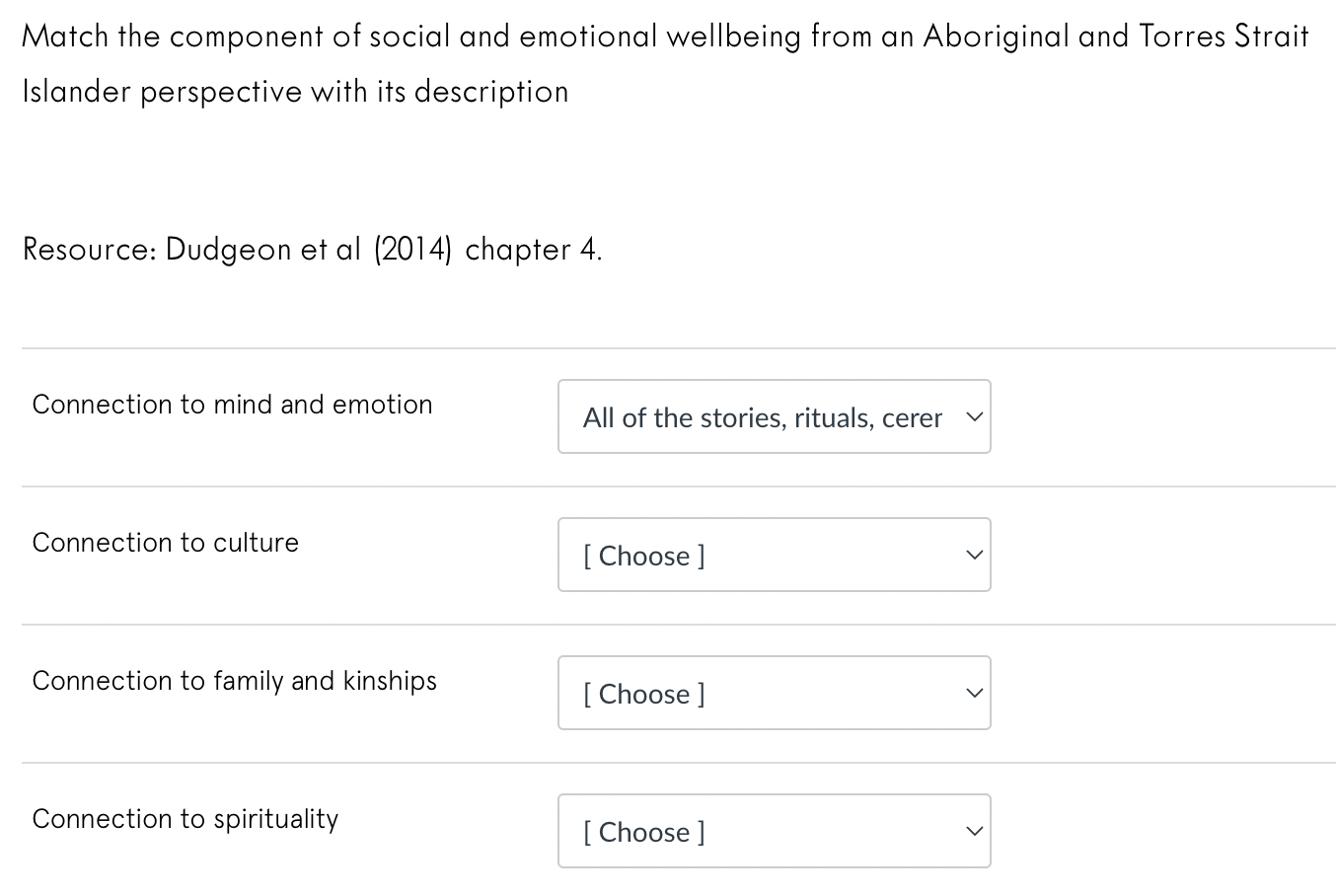The height and width of the screenshot is (896, 1336).
Task: Open the Choose dropdown for Connection to culture
Action: point(775,555)
